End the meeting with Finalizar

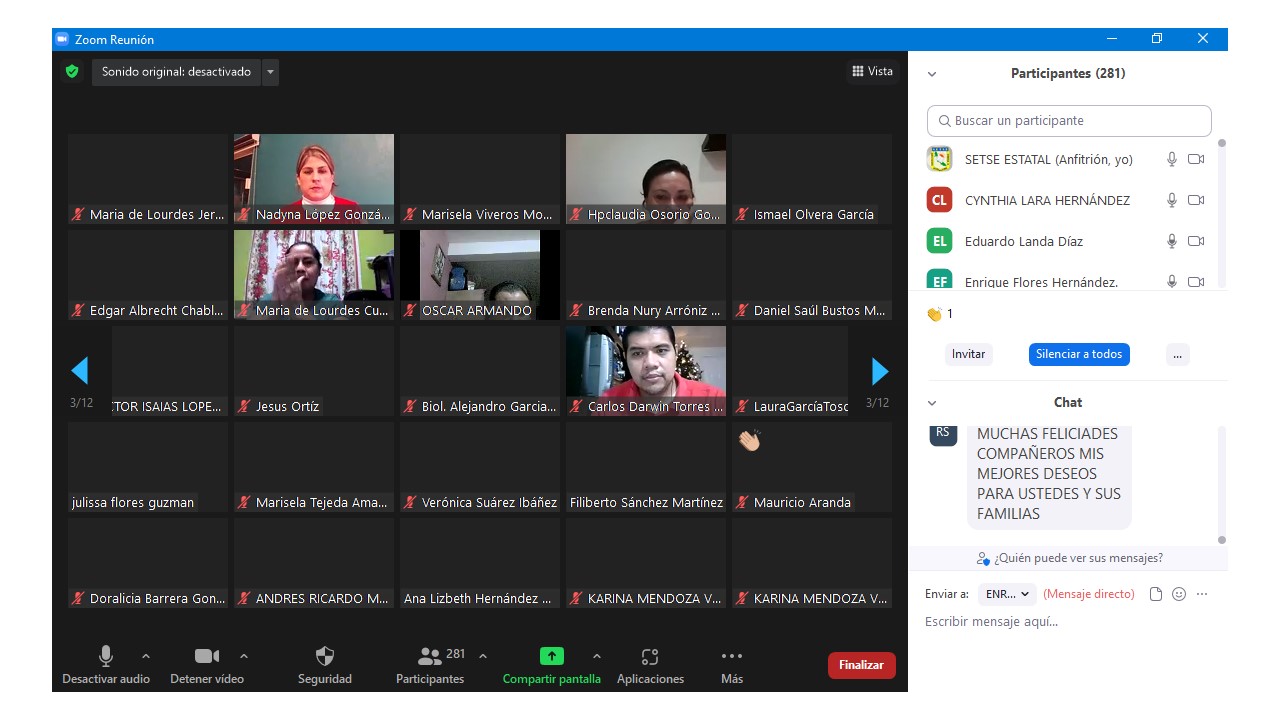(x=862, y=665)
